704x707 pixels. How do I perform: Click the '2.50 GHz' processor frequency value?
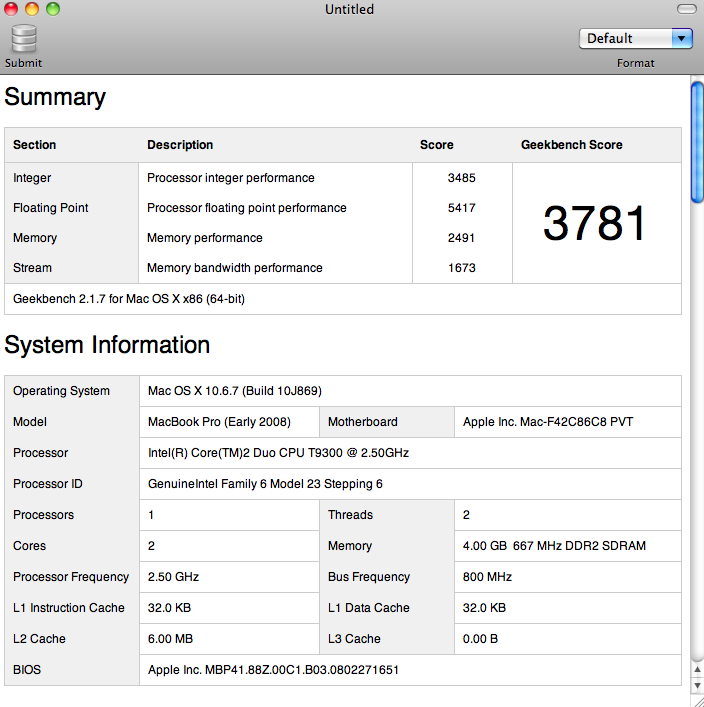pos(173,577)
